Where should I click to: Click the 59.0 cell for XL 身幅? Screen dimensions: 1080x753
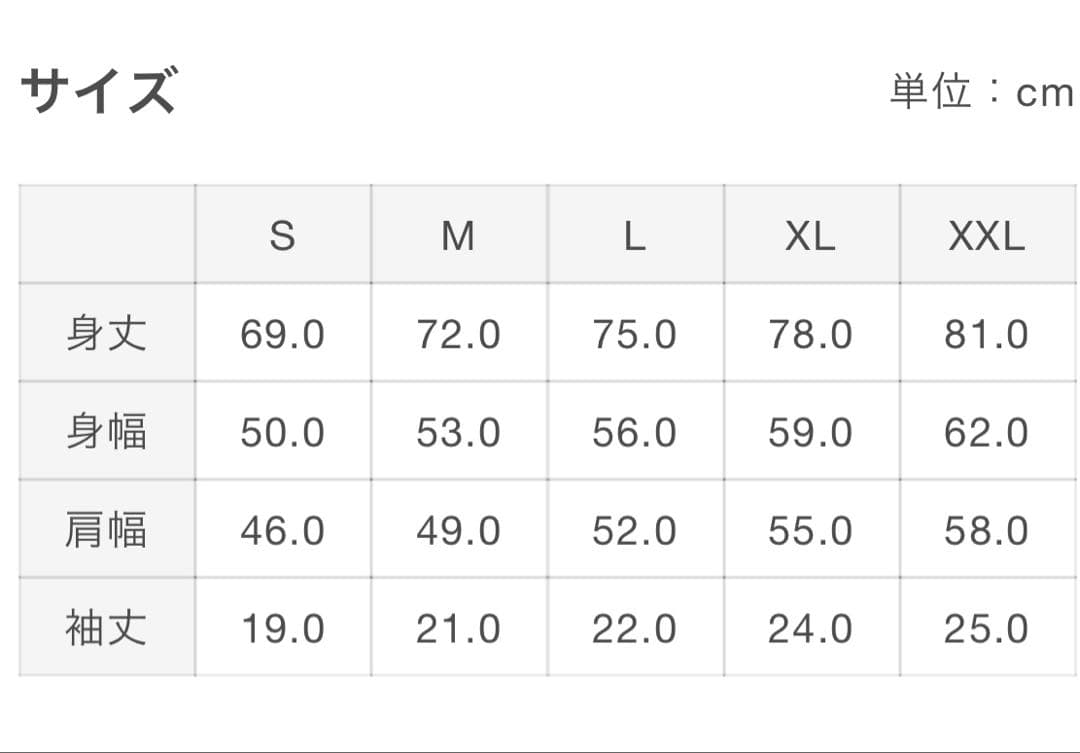pos(810,432)
